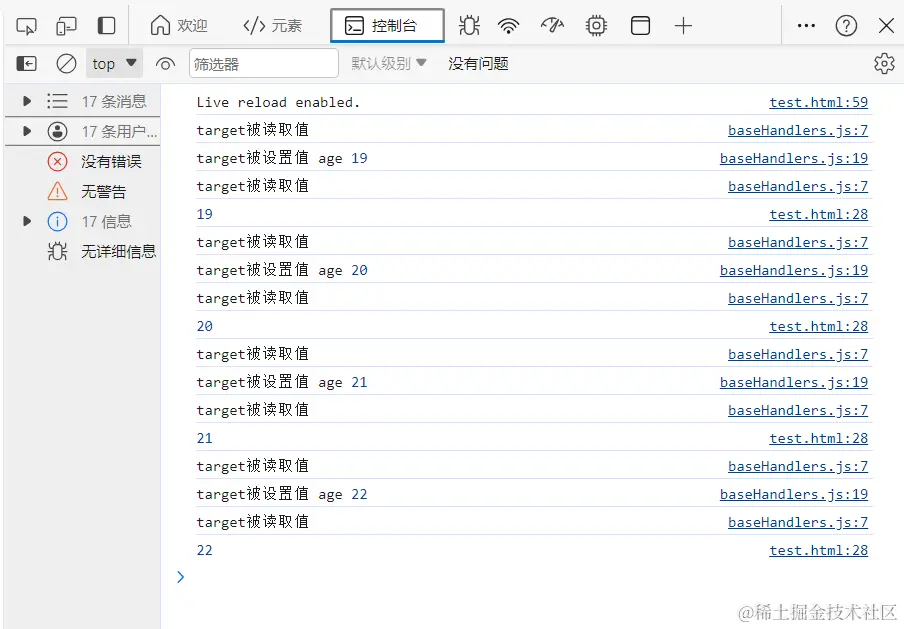Open console settings gear icon
Viewport: 904px width, 629px height.
click(884, 63)
